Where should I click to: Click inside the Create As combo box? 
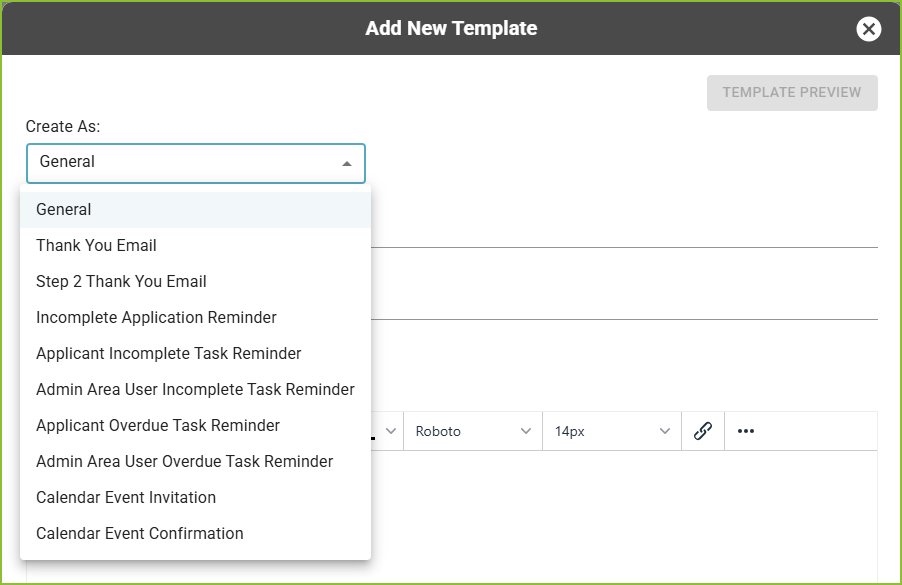pos(180,163)
